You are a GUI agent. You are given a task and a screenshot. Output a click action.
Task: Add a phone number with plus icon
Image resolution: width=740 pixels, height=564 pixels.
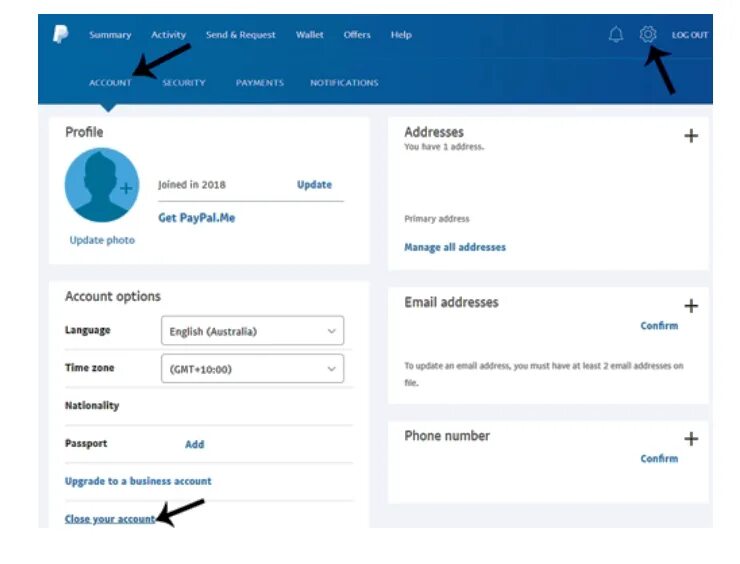click(691, 439)
